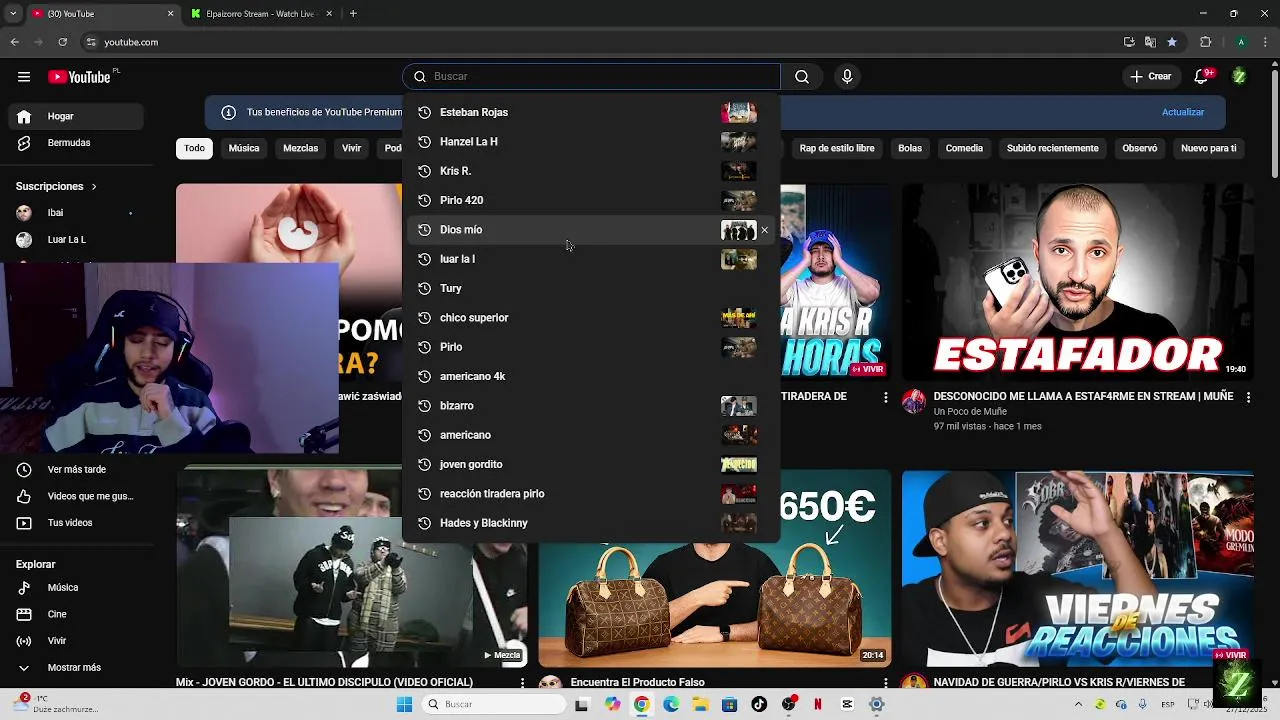Open options menu for Joven Gordo mix

(522, 683)
